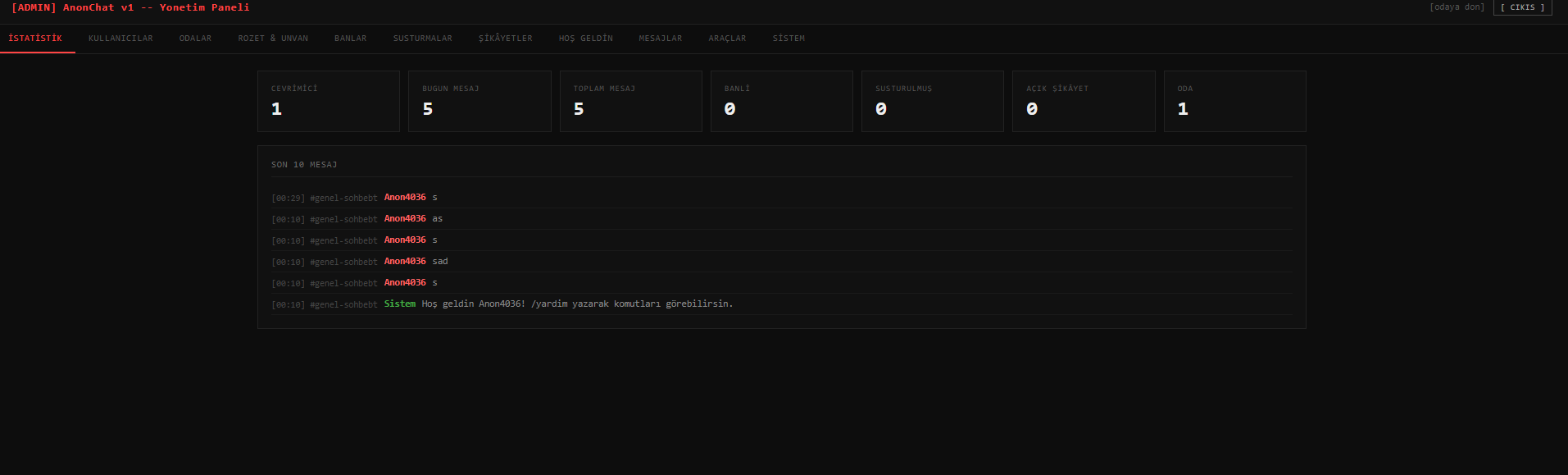Viewport: 1568px width, 475px height.
Task: Click the ACIK SİKÂYET stat card
Action: click(1084, 101)
